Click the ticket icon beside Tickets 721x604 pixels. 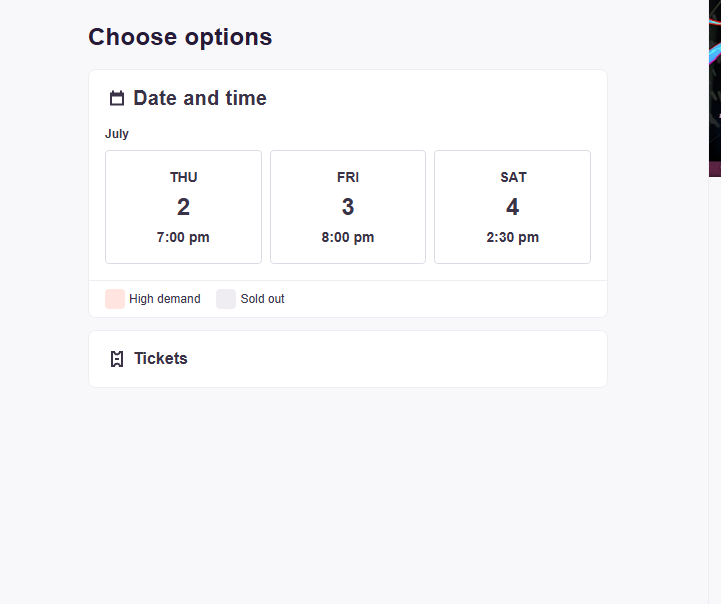[x=117, y=359]
